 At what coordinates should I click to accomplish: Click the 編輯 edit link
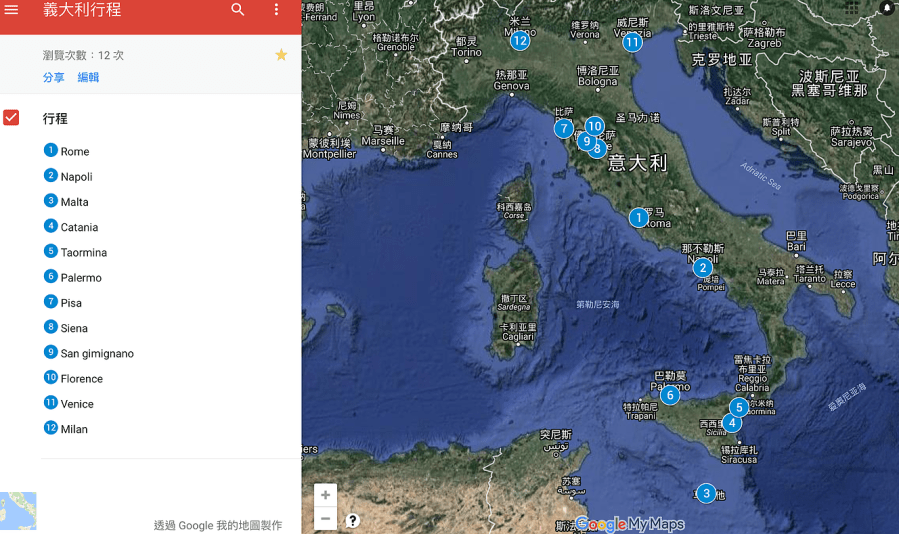(89, 78)
